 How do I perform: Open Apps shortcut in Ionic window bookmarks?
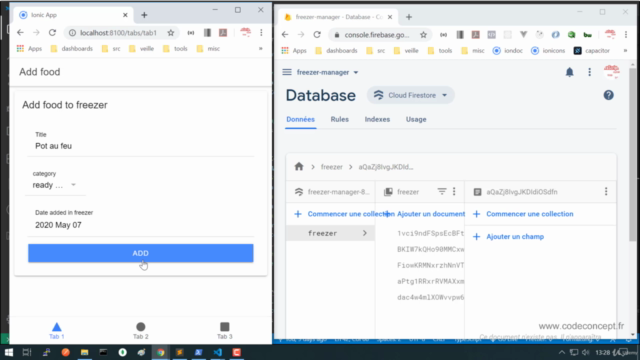coord(29,49)
